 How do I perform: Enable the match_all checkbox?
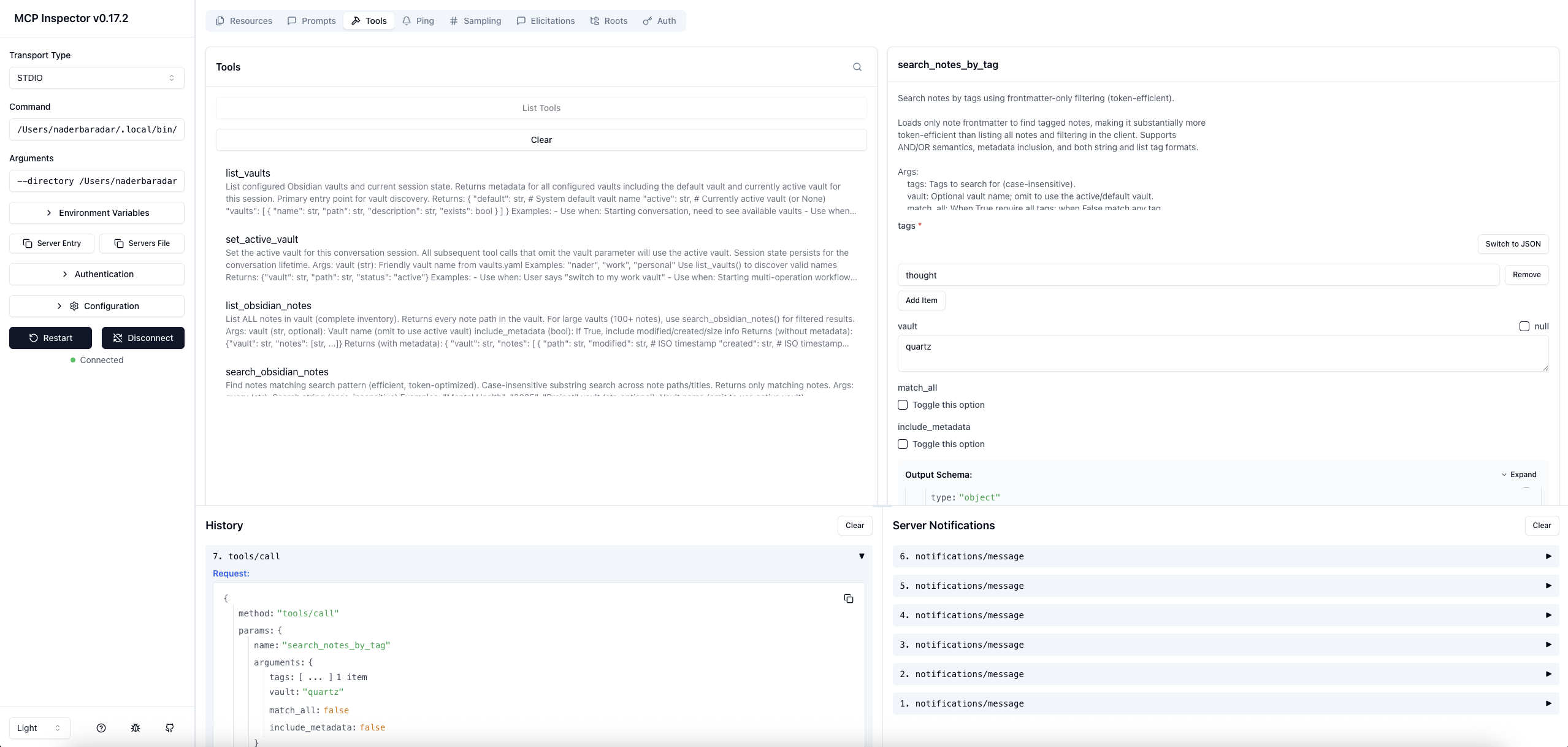click(903, 405)
